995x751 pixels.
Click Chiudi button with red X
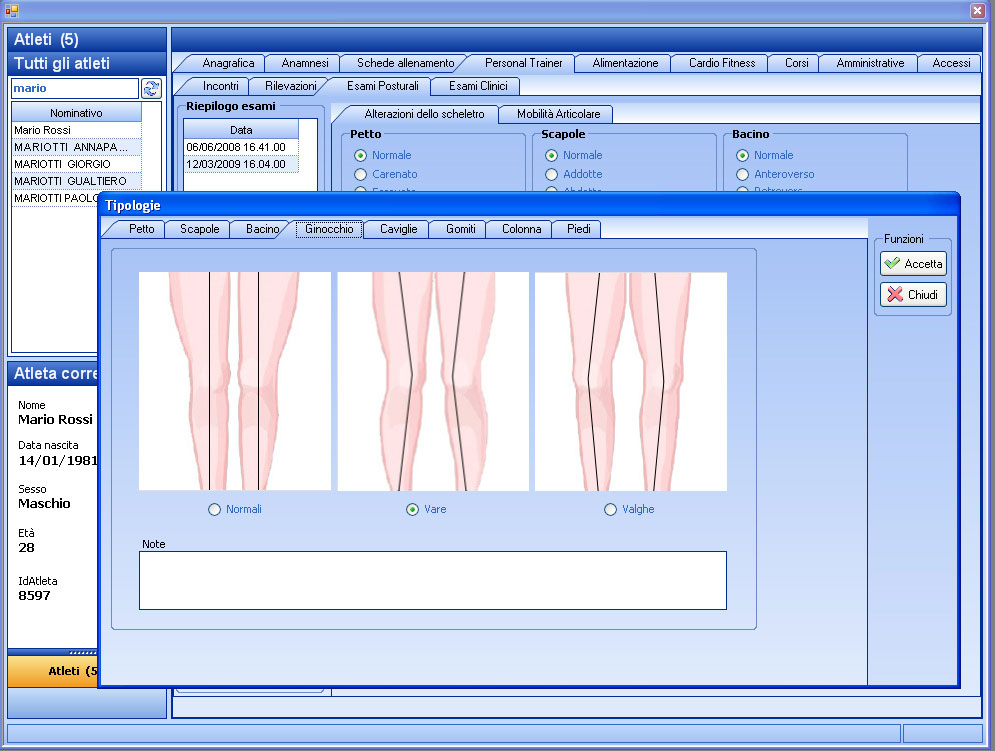(x=913, y=295)
